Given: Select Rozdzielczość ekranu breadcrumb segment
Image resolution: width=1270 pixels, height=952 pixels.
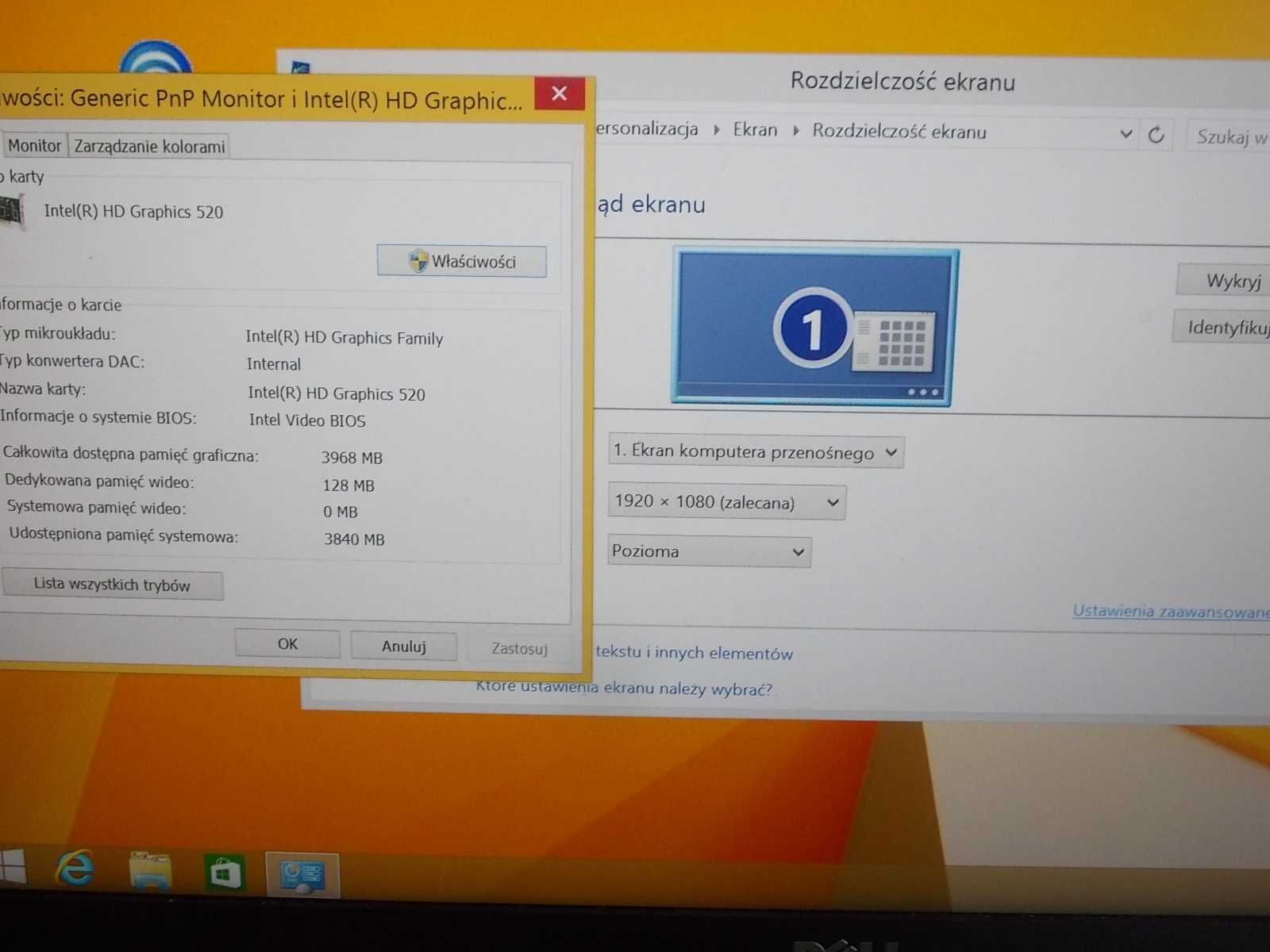Looking at the screenshot, I should click(899, 132).
